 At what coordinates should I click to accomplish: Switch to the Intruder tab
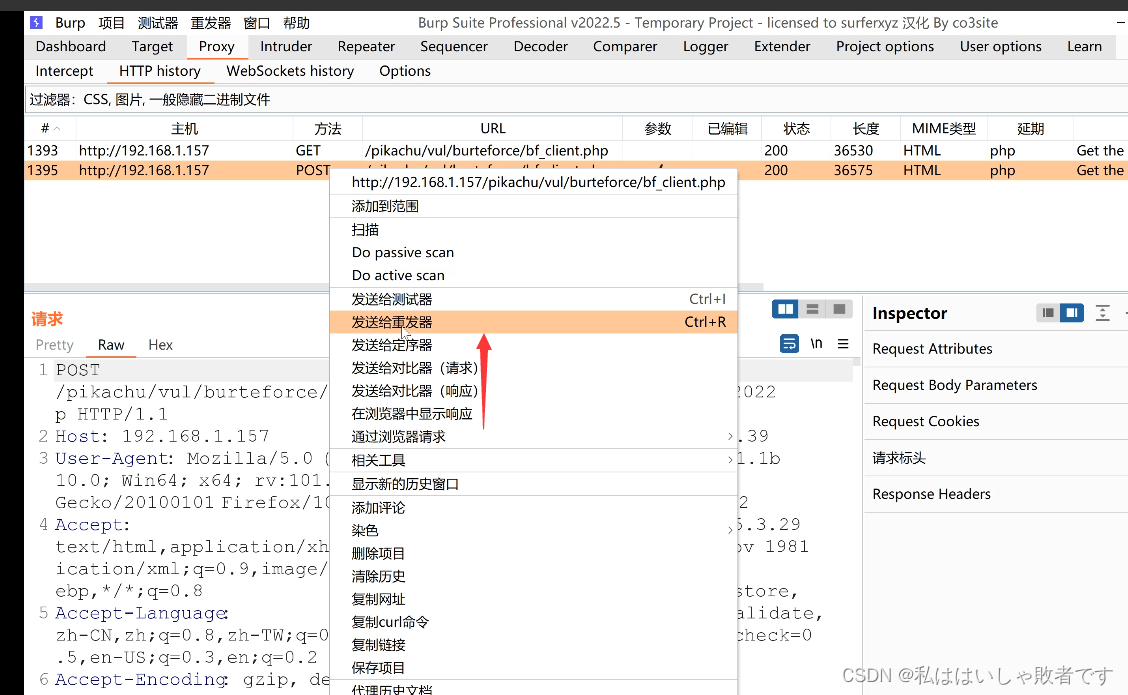(286, 46)
